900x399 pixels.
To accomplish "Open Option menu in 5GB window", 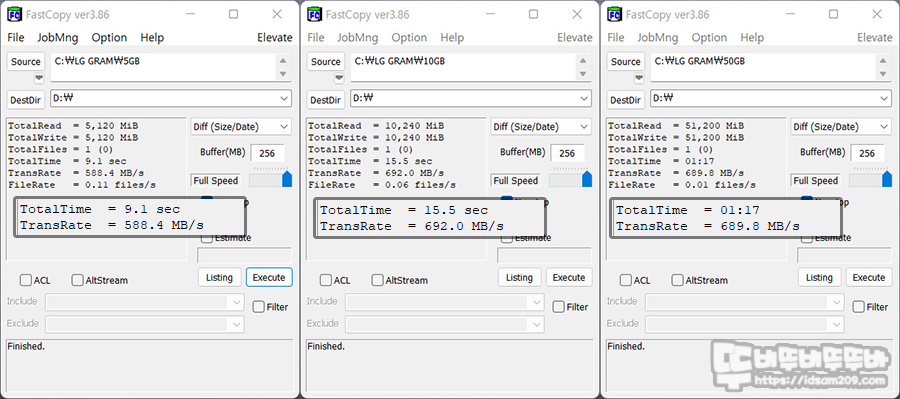I will [x=109, y=37].
